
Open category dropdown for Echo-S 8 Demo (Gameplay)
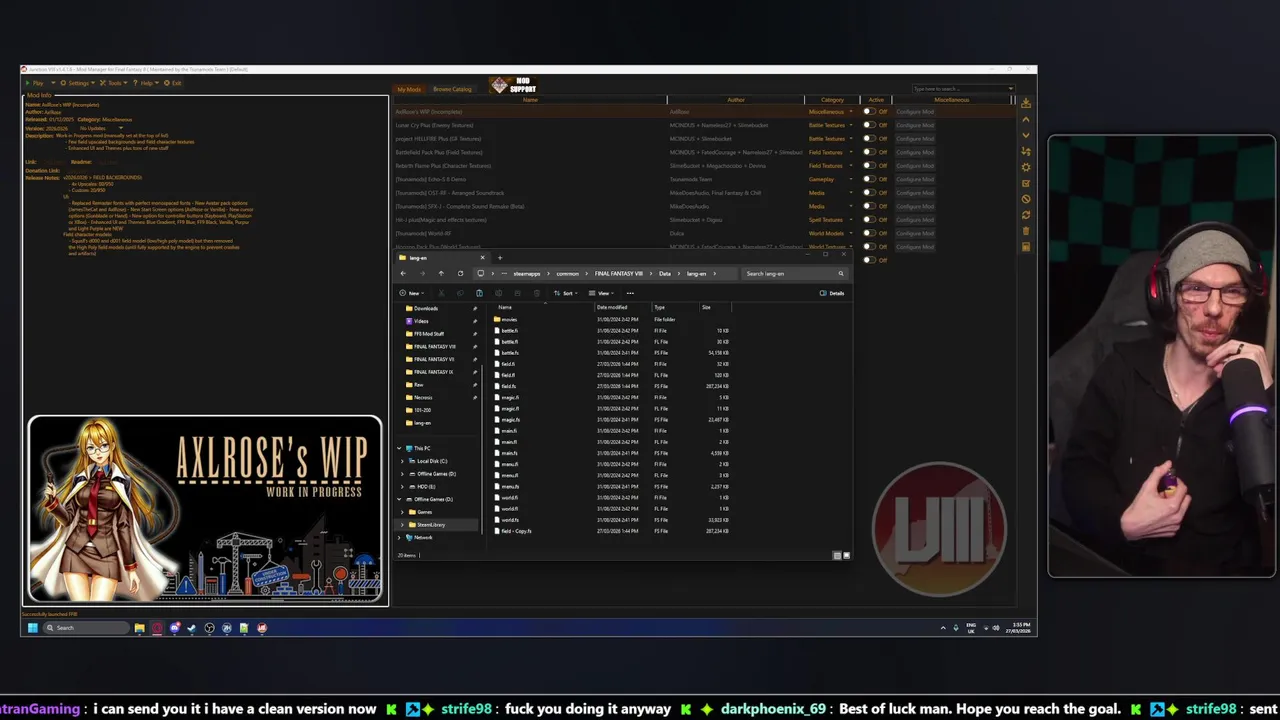click(x=851, y=179)
